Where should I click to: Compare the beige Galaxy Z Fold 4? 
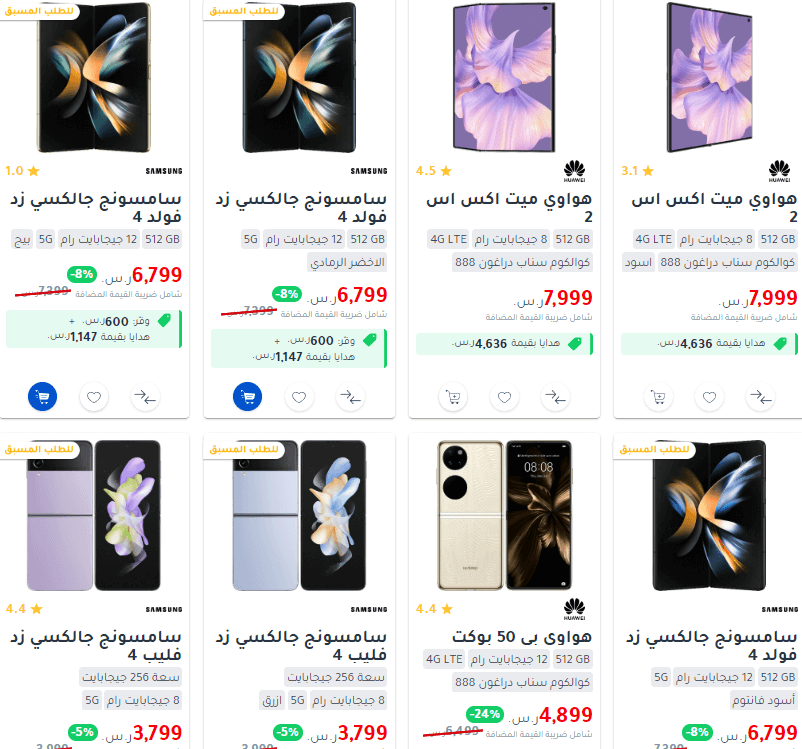(145, 396)
